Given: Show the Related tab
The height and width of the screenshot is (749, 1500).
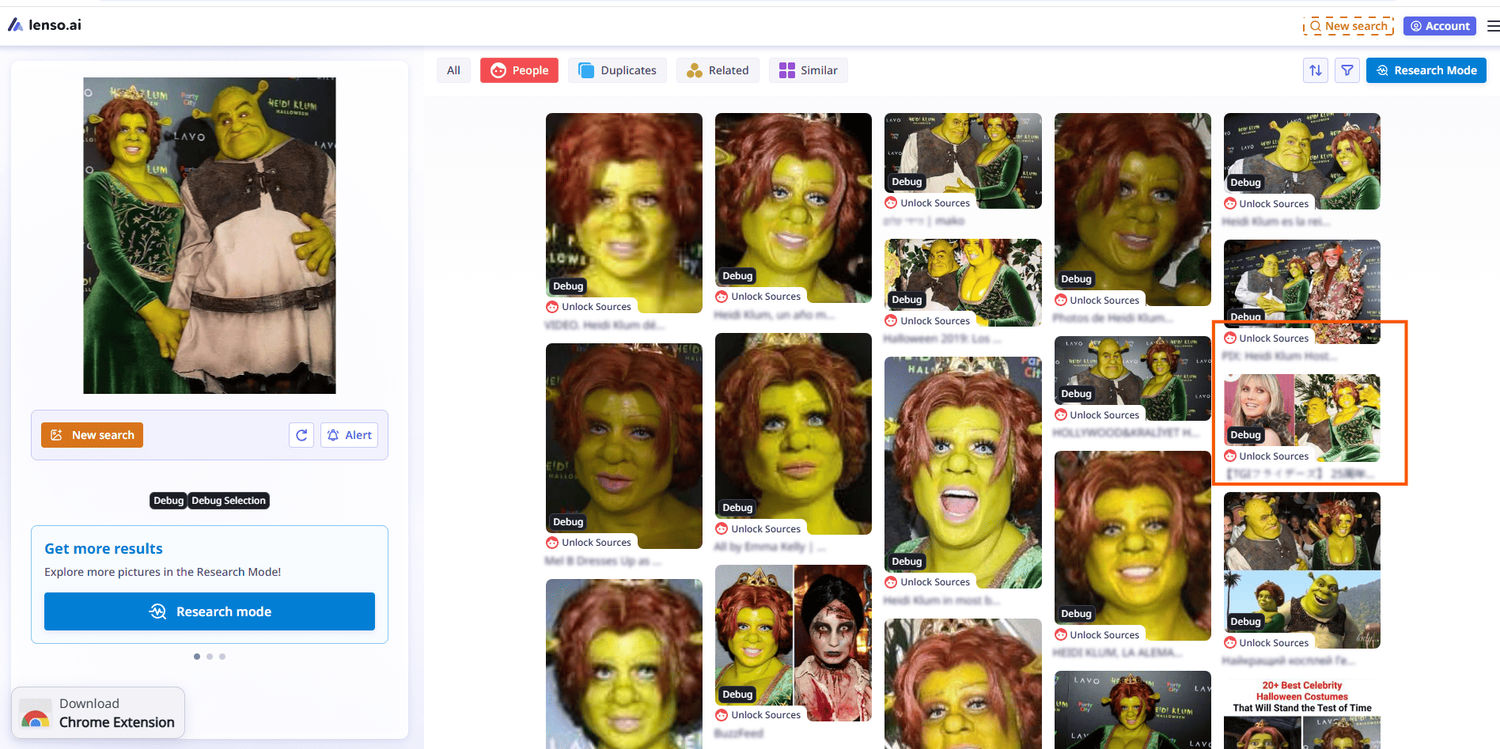Looking at the screenshot, I should (717, 70).
